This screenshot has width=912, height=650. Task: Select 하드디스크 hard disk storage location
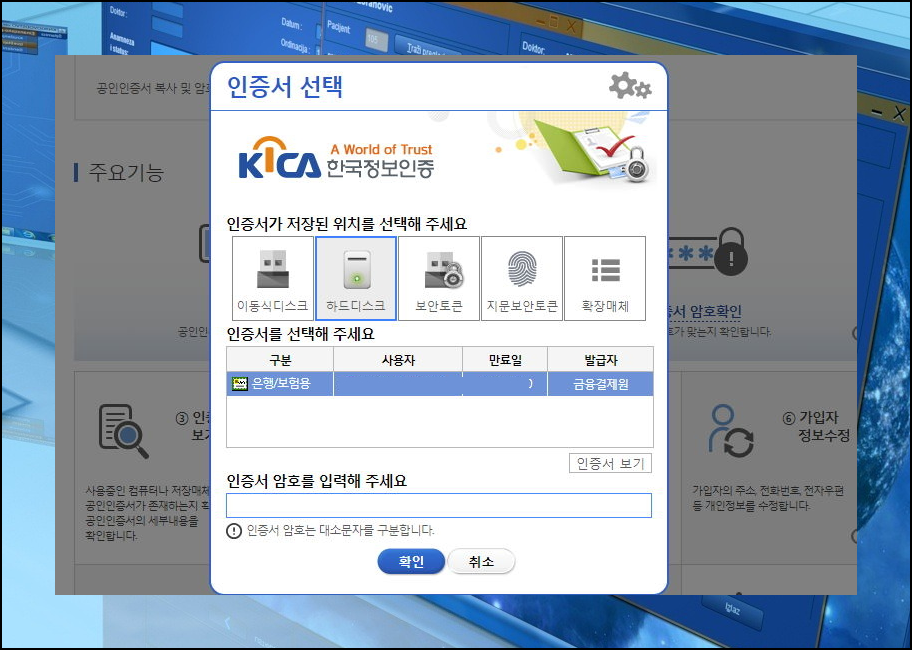coord(356,278)
